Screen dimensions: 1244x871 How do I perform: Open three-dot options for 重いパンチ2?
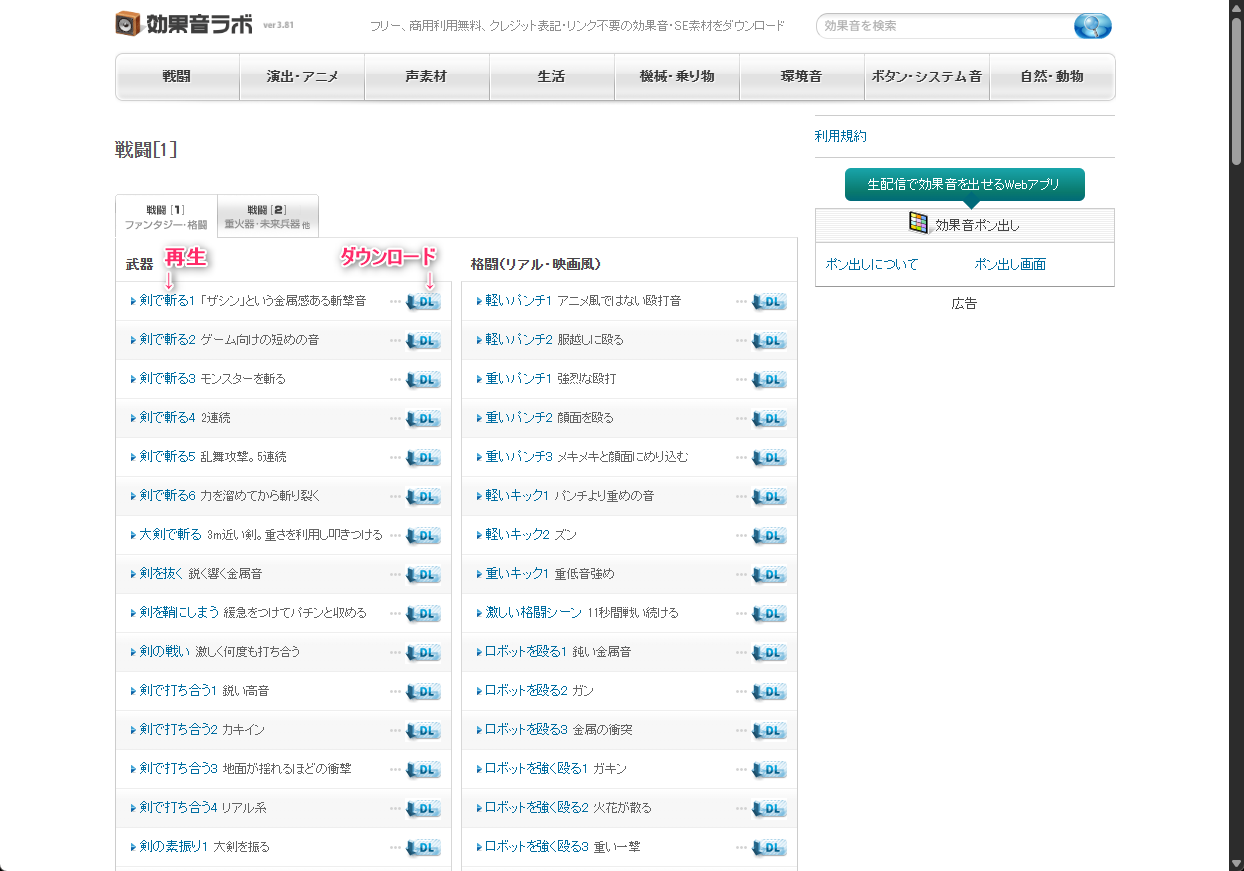tap(741, 419)
